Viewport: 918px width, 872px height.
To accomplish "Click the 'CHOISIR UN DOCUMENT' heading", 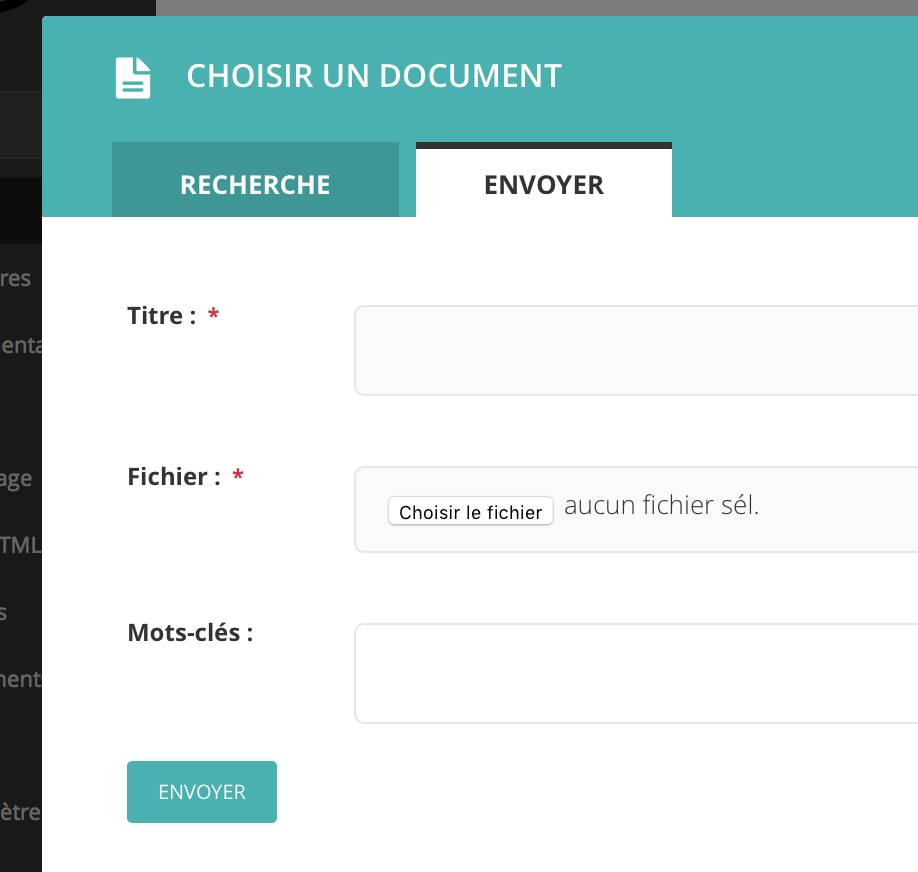I will pos(374,76).
